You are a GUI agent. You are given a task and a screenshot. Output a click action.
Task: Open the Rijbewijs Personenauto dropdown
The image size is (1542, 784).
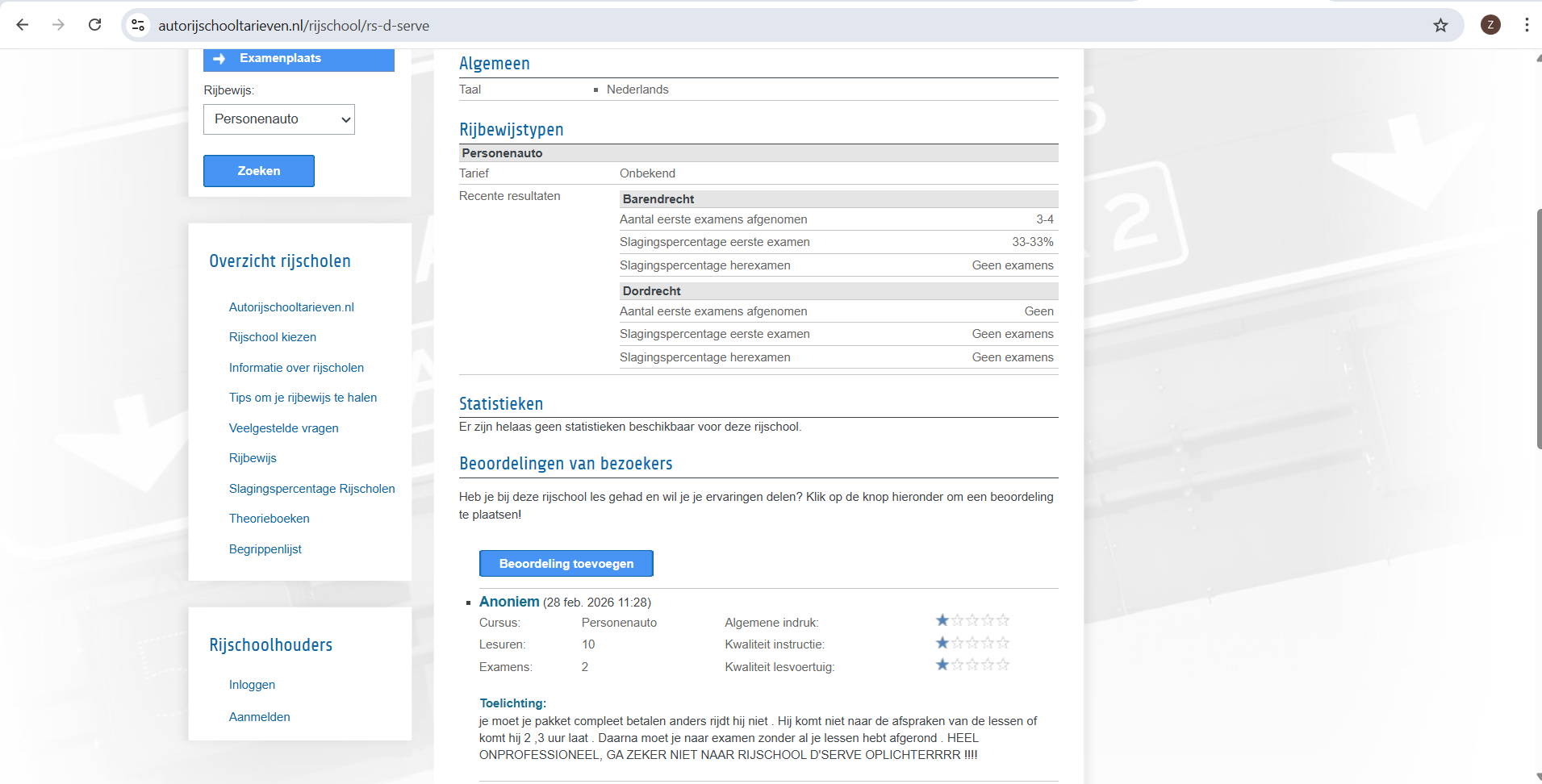pyautogui.click(x=278, y=119)
